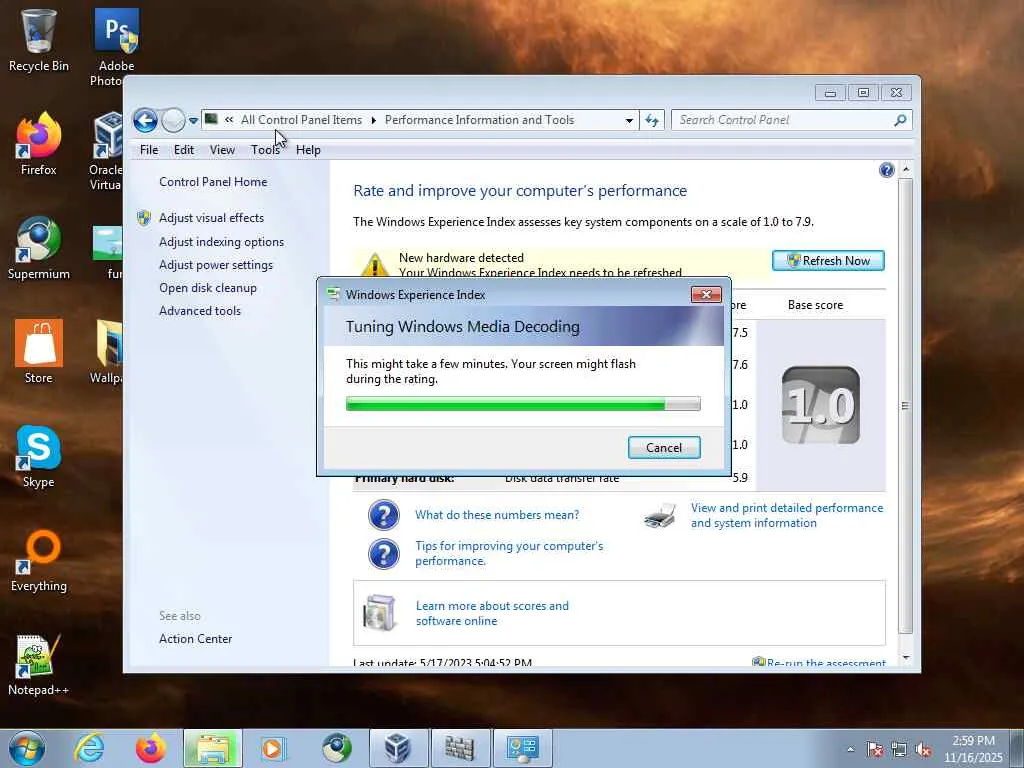
Task: Click View and print detailed performance link
Action: 787,515
